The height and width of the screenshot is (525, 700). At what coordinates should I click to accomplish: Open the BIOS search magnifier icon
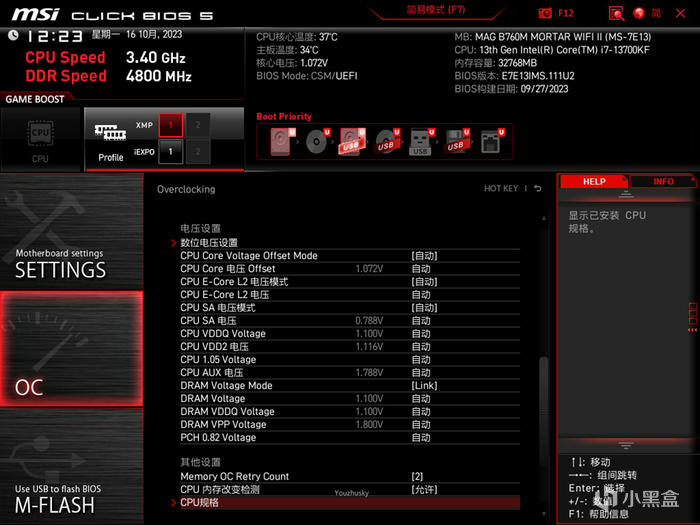click(x=616, y=13)
